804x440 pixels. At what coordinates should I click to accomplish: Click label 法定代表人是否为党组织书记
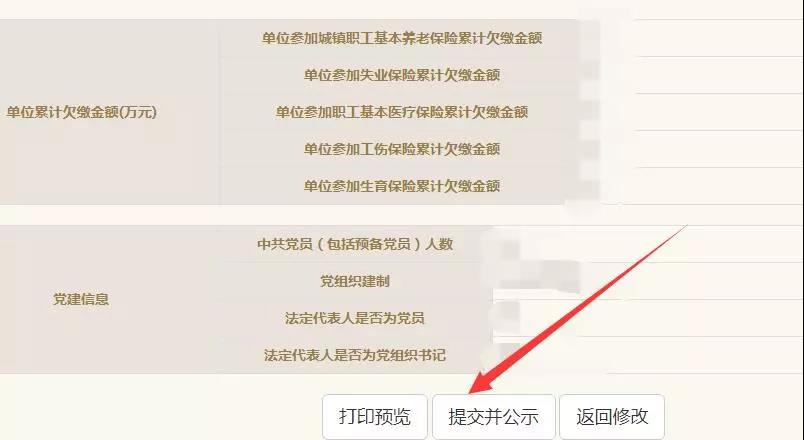pos(355,355)
